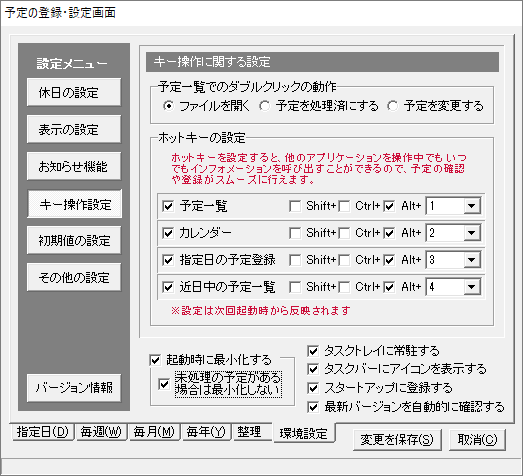523x476 pixels.
Task: Open the 休日の設定 menu button
Action: (74, 92)
